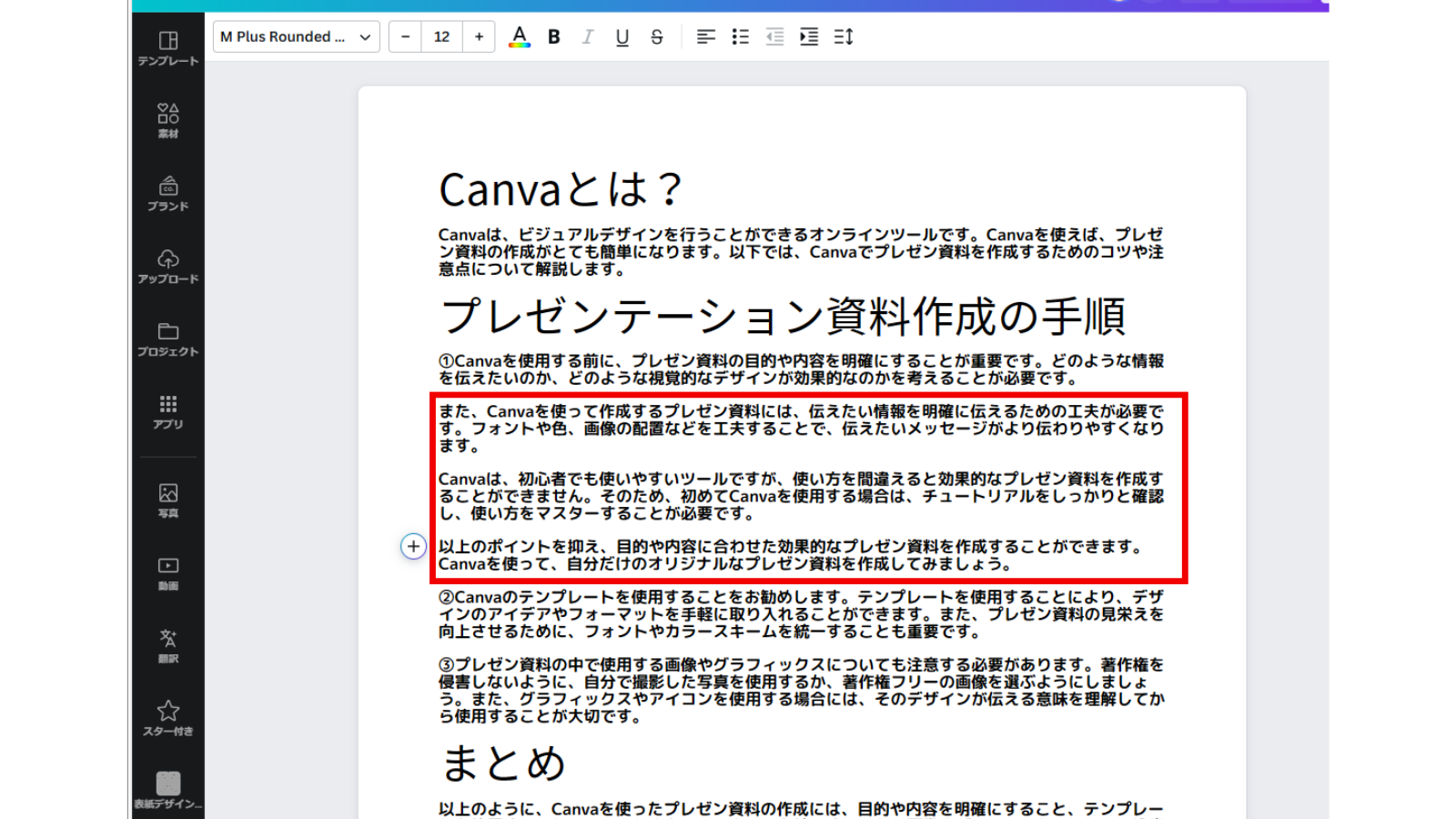The image size is (1456, 819).
Task: Click the font size field showing 12
Action: (442, 36)
